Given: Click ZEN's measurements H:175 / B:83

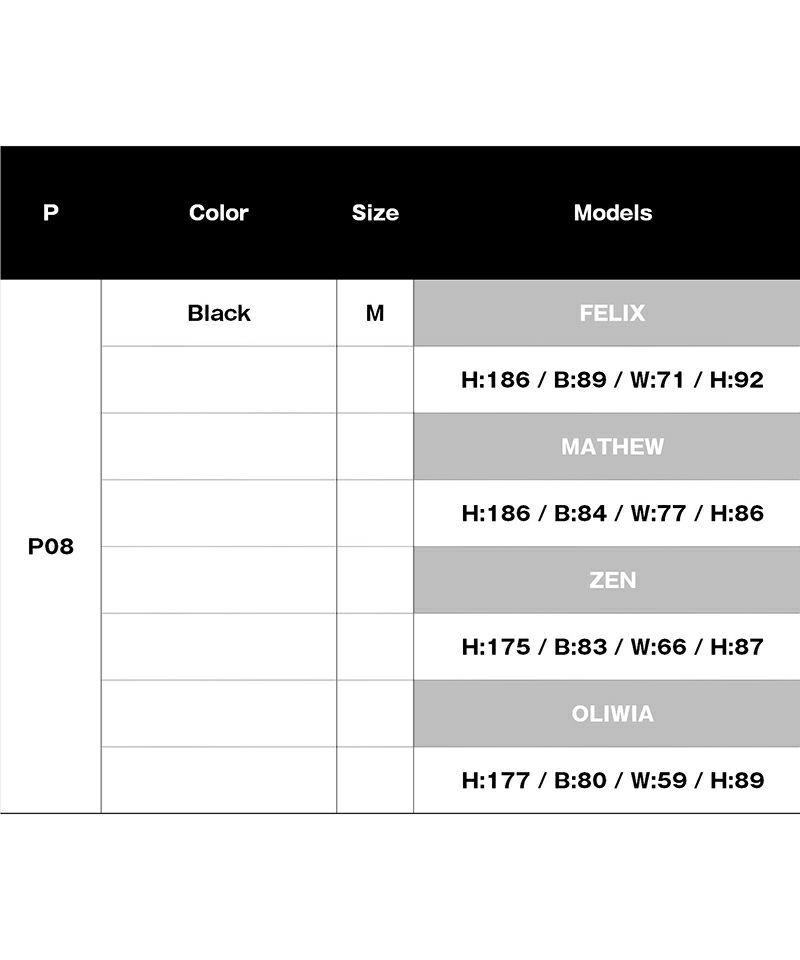Looking at the screenshot, I should pyautogui.click(x=612, y=647).
